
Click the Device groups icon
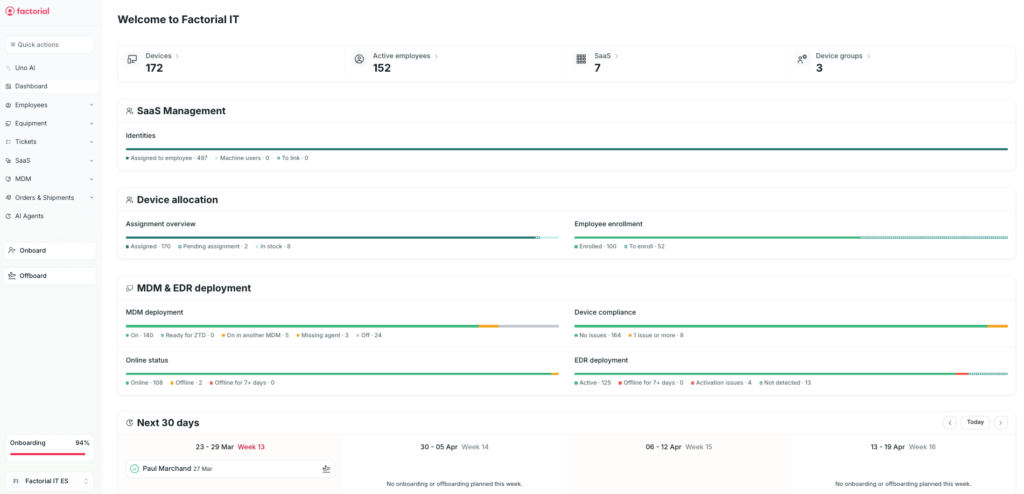[x=802, y=60]
